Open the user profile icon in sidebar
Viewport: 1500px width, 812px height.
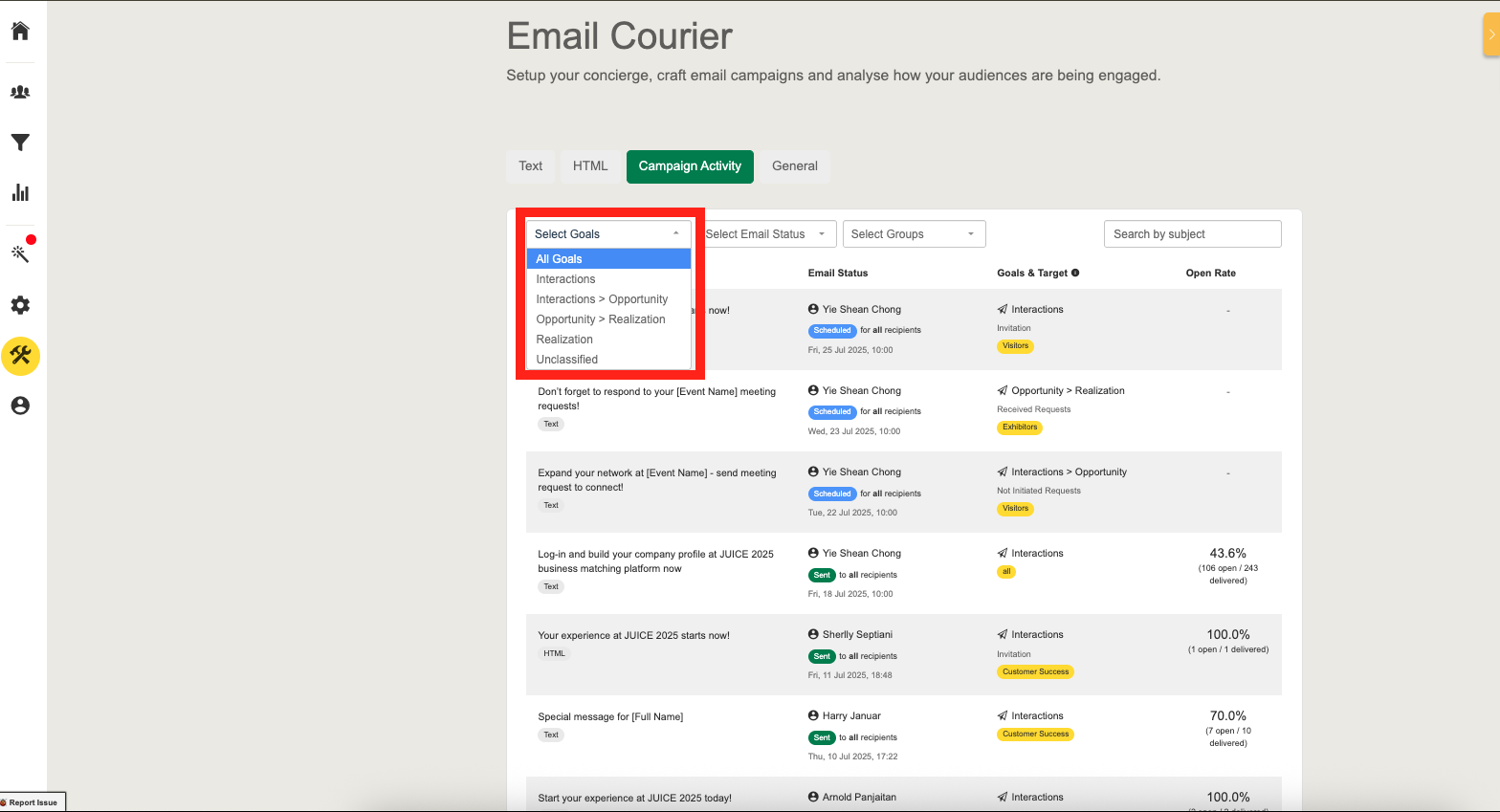[x=20, y=406]
